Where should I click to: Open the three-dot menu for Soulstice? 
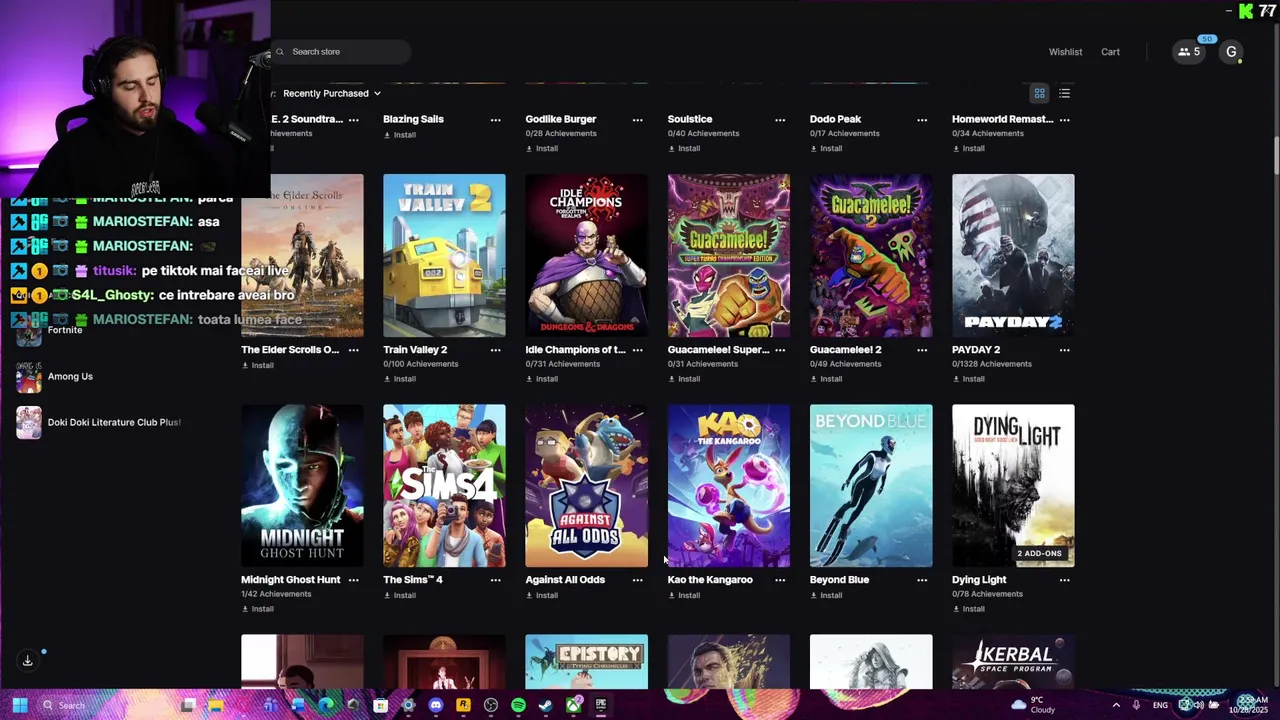pos(780,120)
